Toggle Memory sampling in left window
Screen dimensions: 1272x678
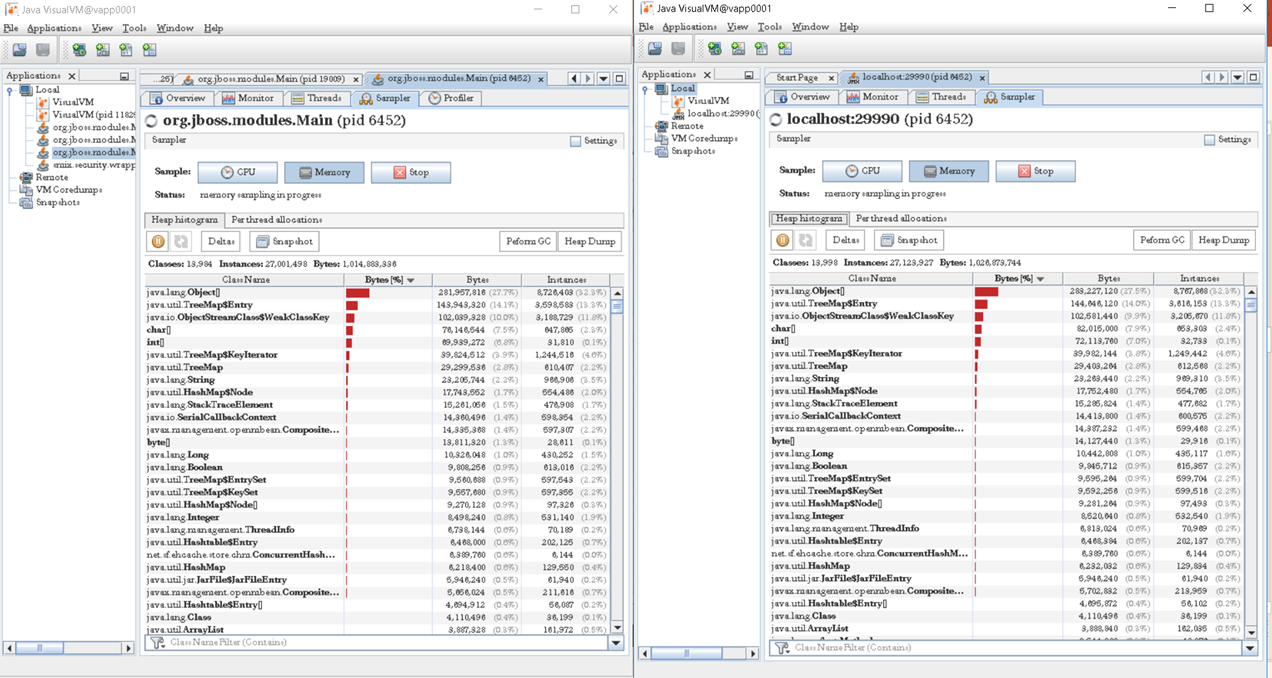coord(324,172)
